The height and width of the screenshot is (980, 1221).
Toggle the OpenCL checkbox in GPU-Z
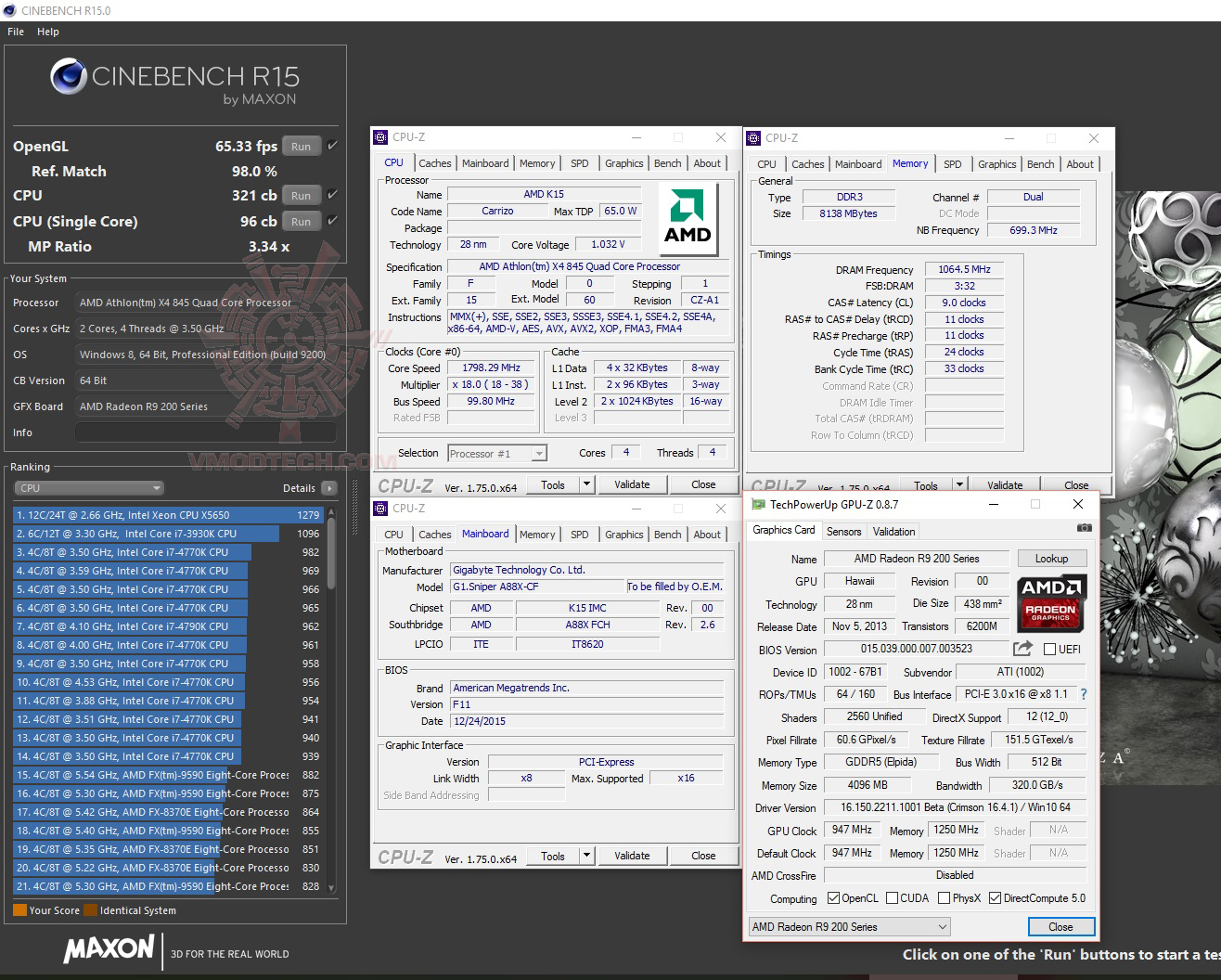[x=833, y=898]
